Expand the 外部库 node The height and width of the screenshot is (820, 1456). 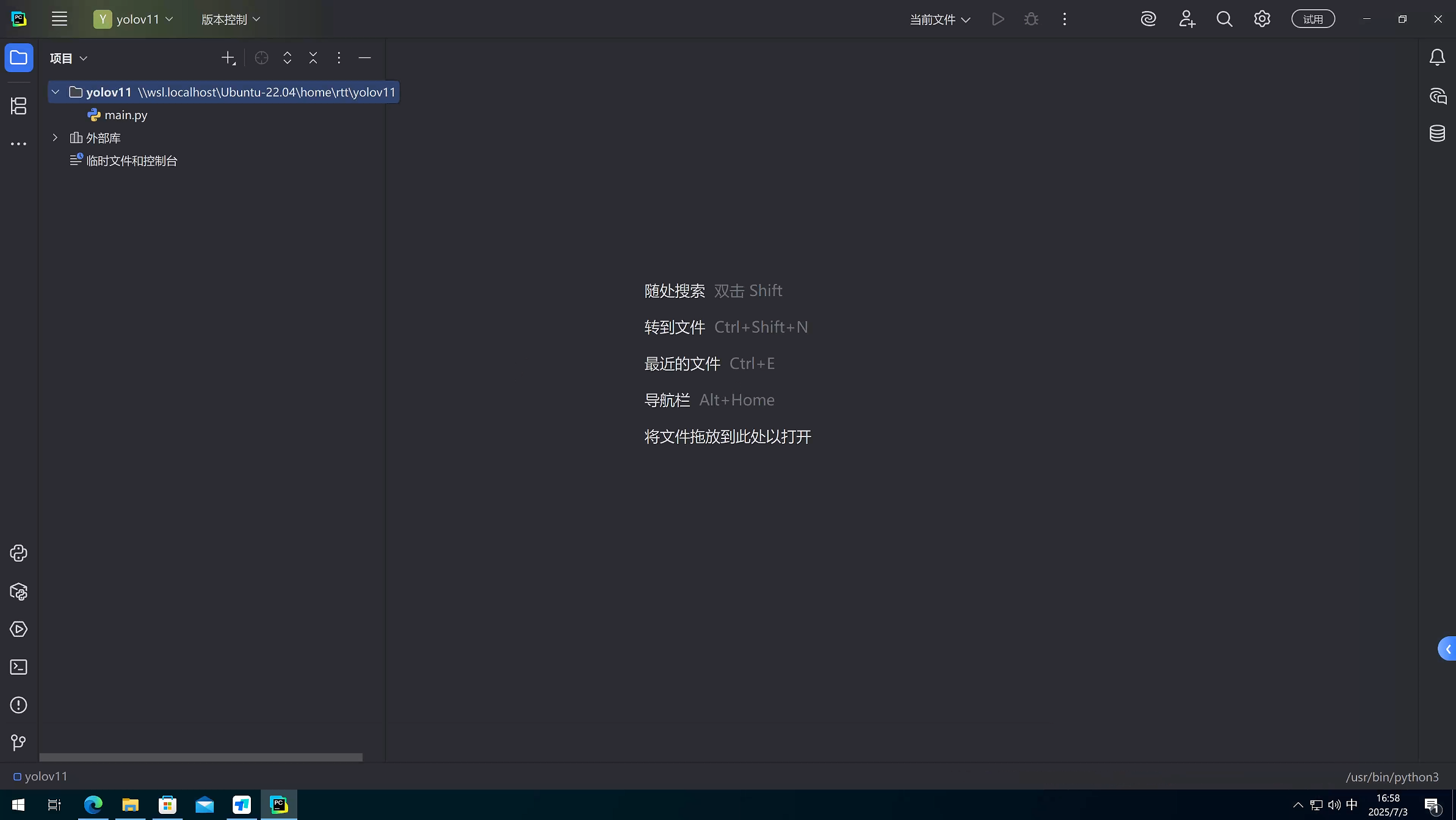click(55, 138)
